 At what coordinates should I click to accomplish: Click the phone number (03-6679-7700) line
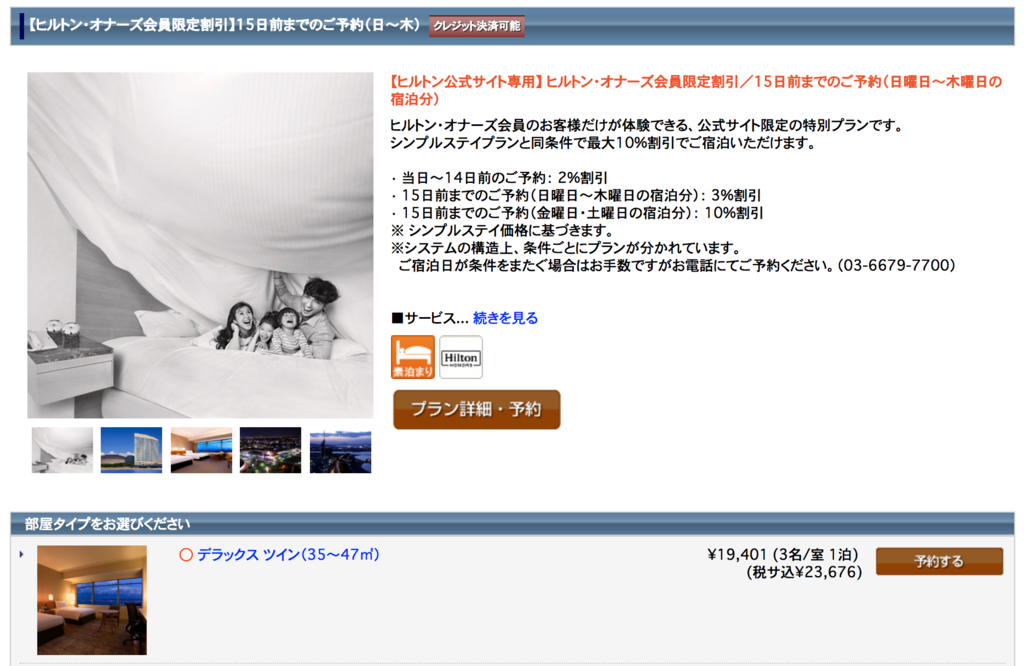pos(677,266)
